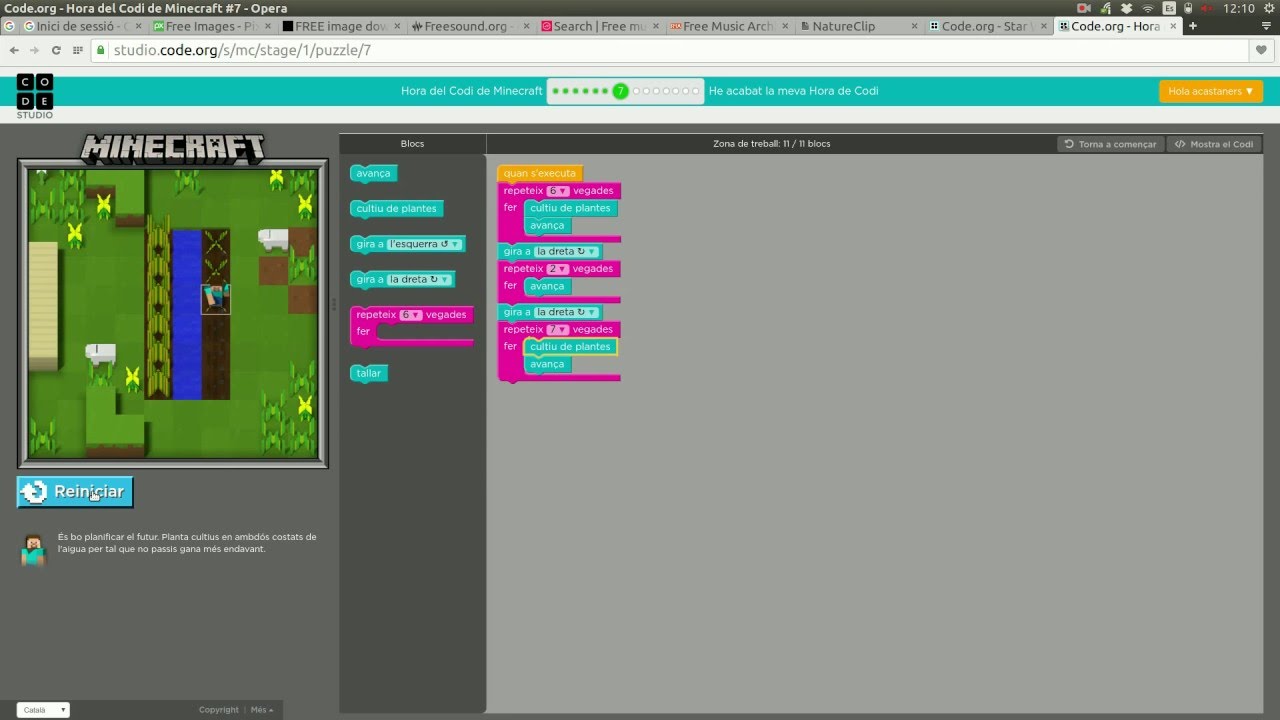Click the sheep near top right of game
This screenshot has width=1280, height=720.
click(273, 239)
